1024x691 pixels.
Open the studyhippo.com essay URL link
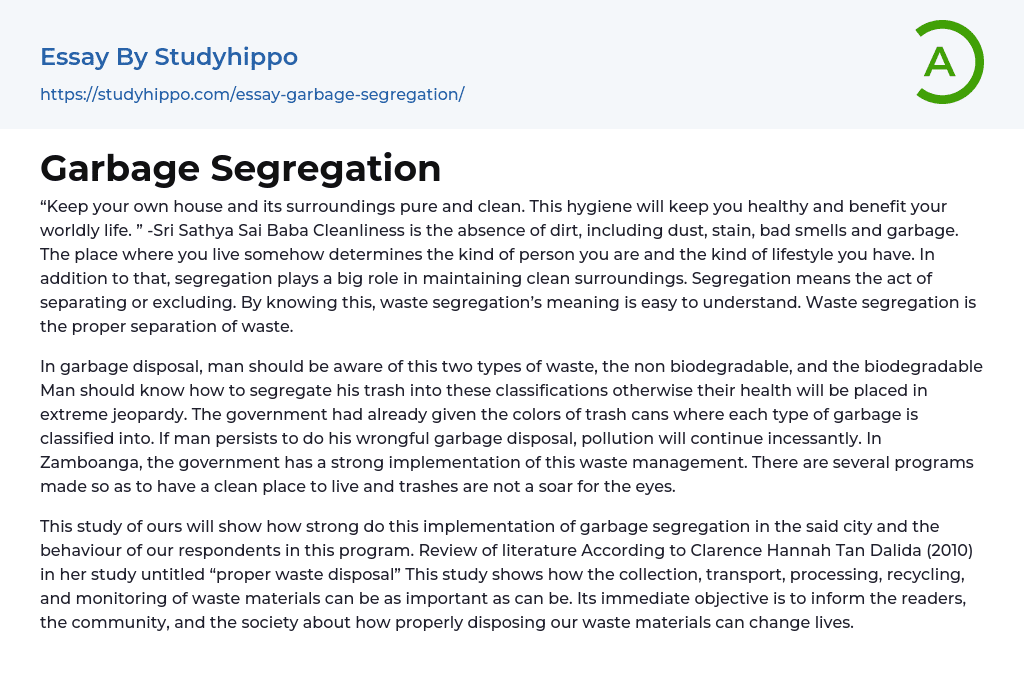tap(252, 94)
